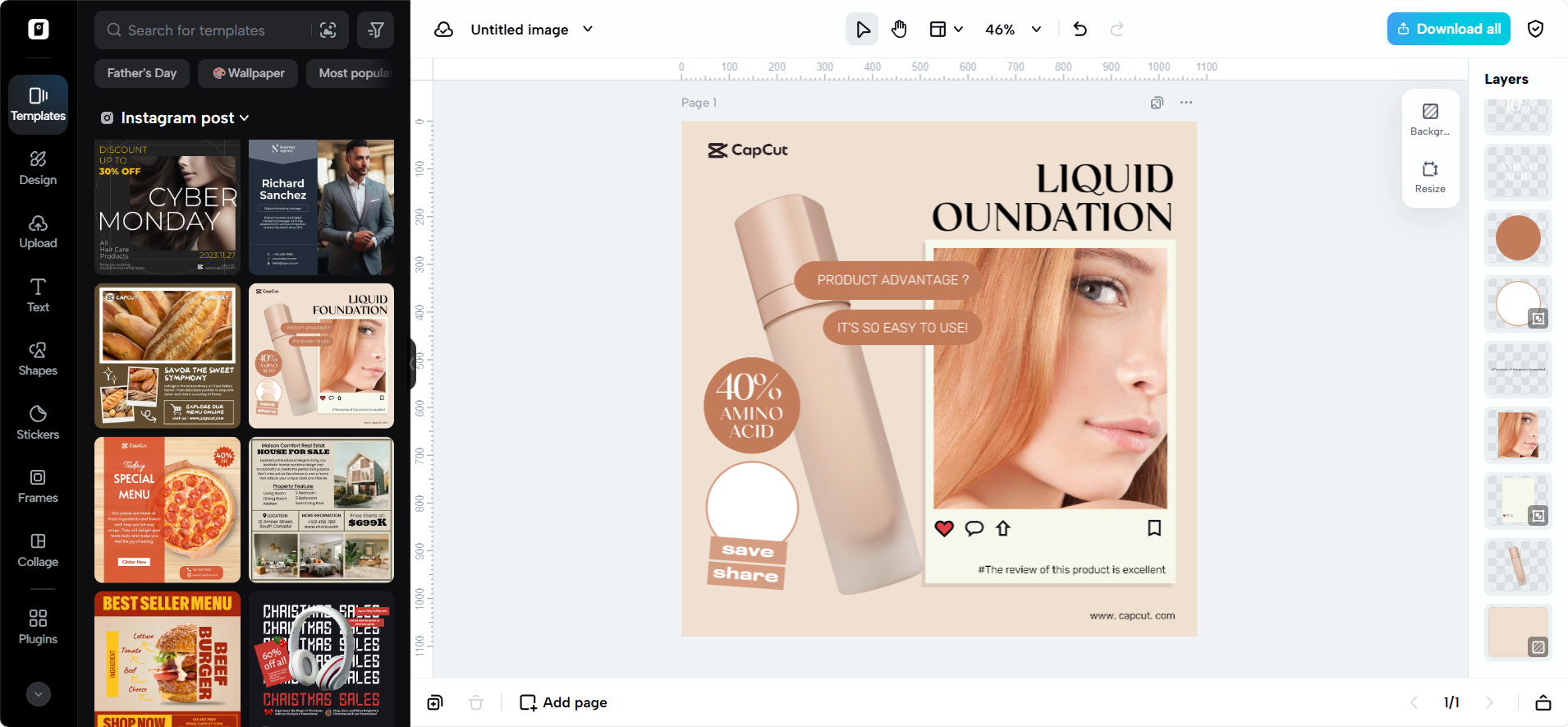Choose the Liquid Foundation template thumbnail
The height and width of the screenshot is (727, 1568).
pyautogui.click(x=321, y=356)
